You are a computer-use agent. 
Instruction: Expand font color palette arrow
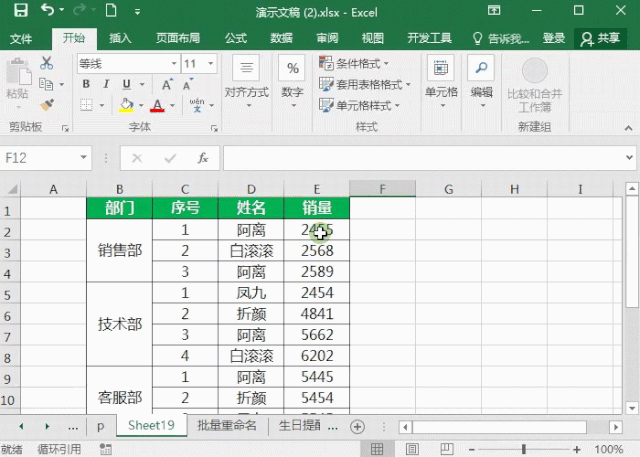(172, 106)
